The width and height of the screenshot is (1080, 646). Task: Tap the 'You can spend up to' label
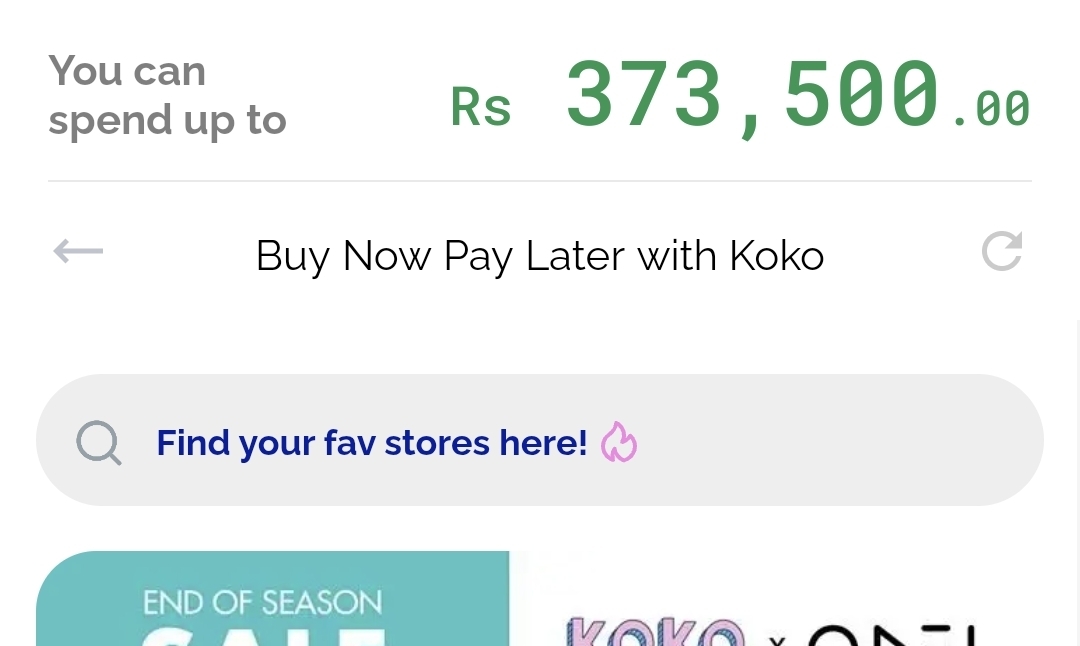tap(167, 95)
